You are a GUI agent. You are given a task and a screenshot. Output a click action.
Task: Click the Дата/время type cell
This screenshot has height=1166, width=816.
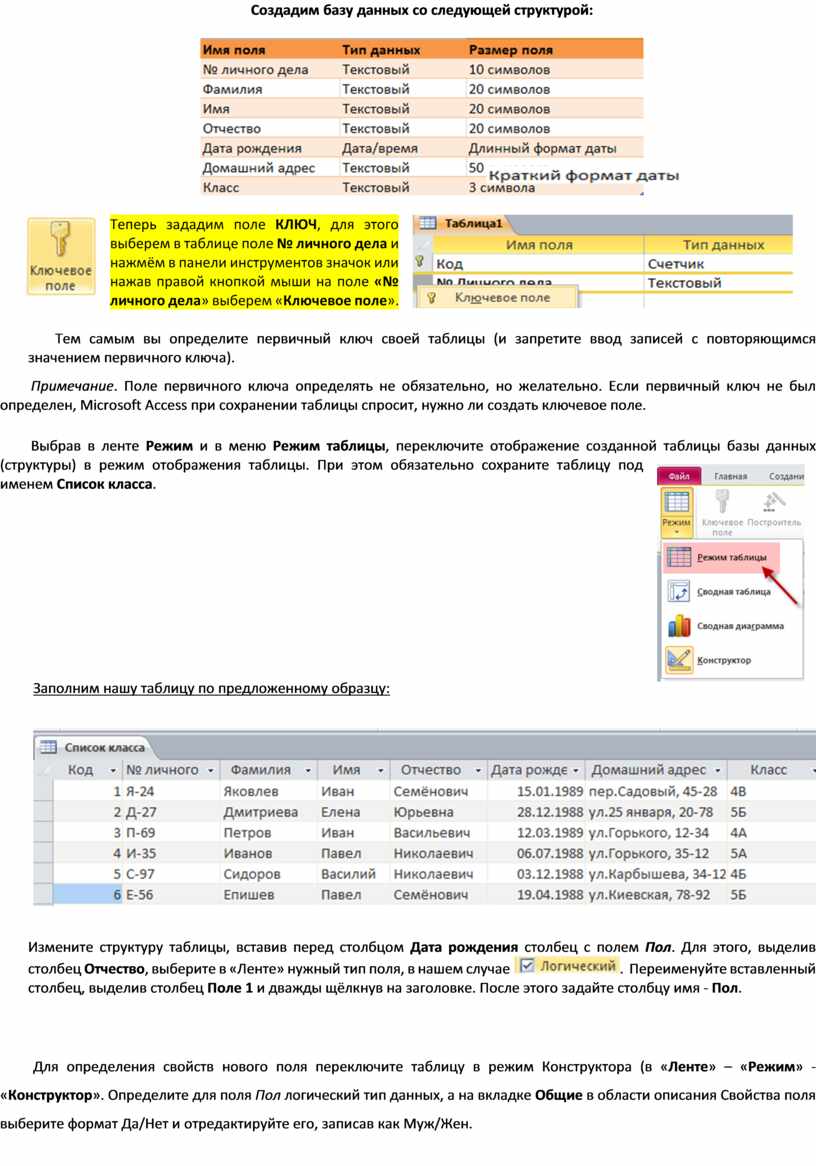379,148
